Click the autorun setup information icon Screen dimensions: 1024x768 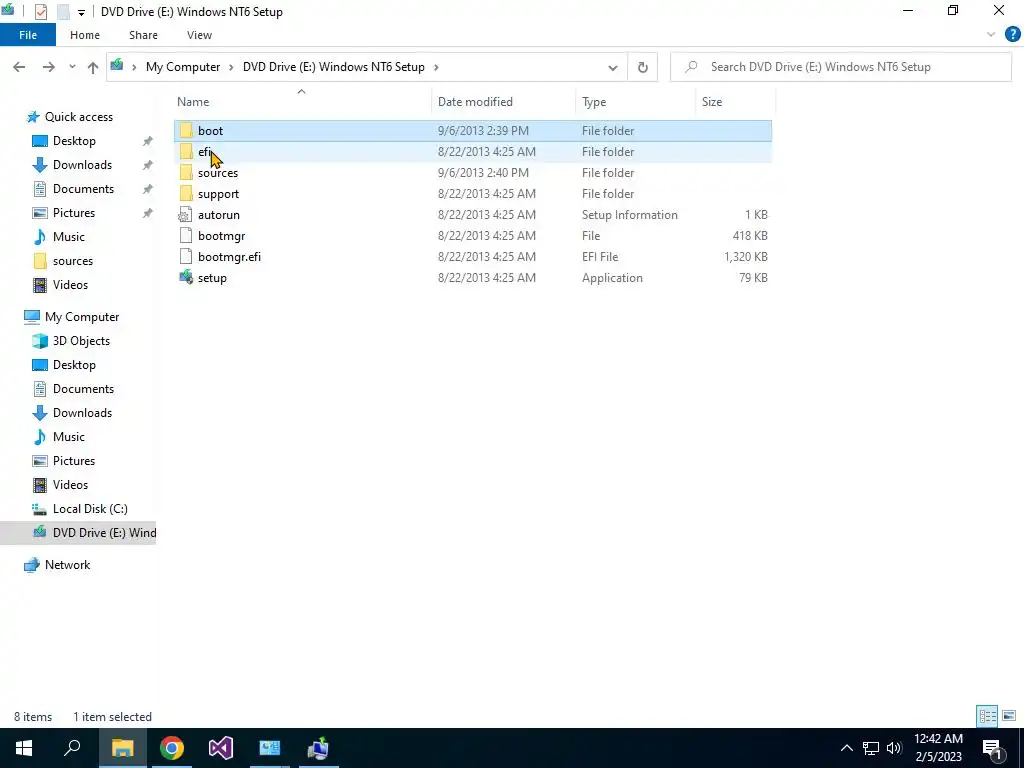point(186,215)
